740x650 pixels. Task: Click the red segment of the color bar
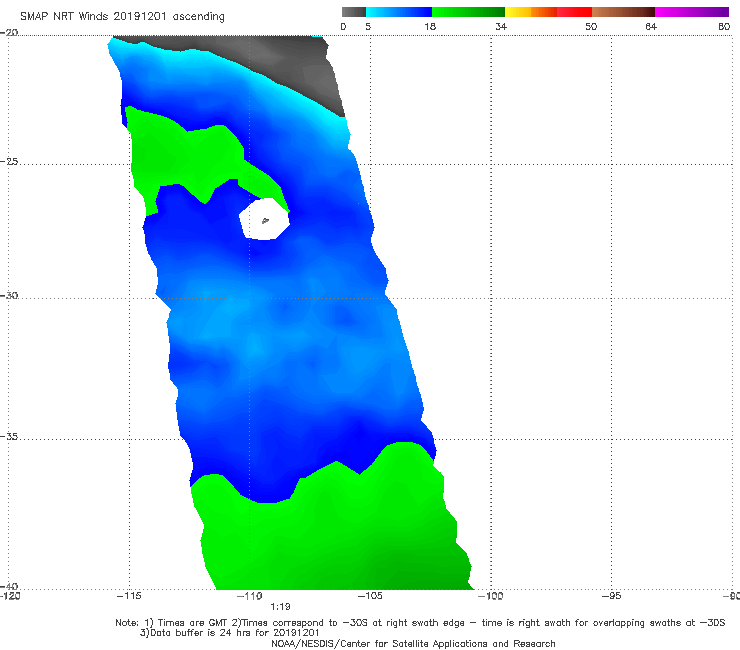click(574, 12)
